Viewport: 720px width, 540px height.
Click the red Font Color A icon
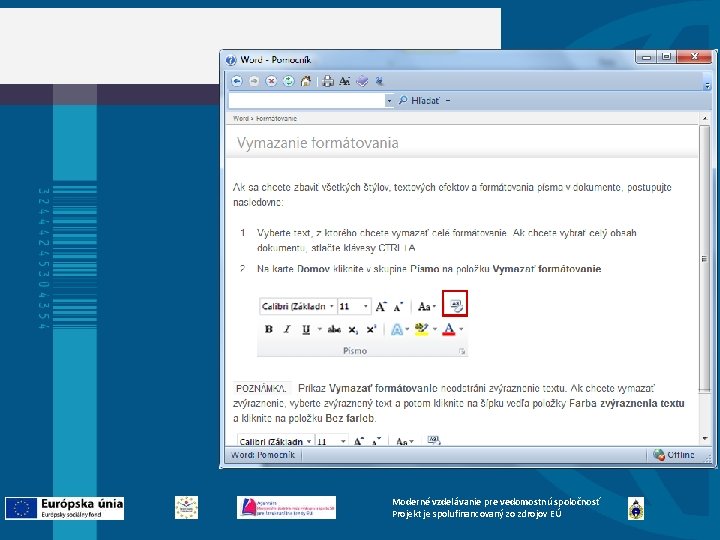(x=449, y=329)
